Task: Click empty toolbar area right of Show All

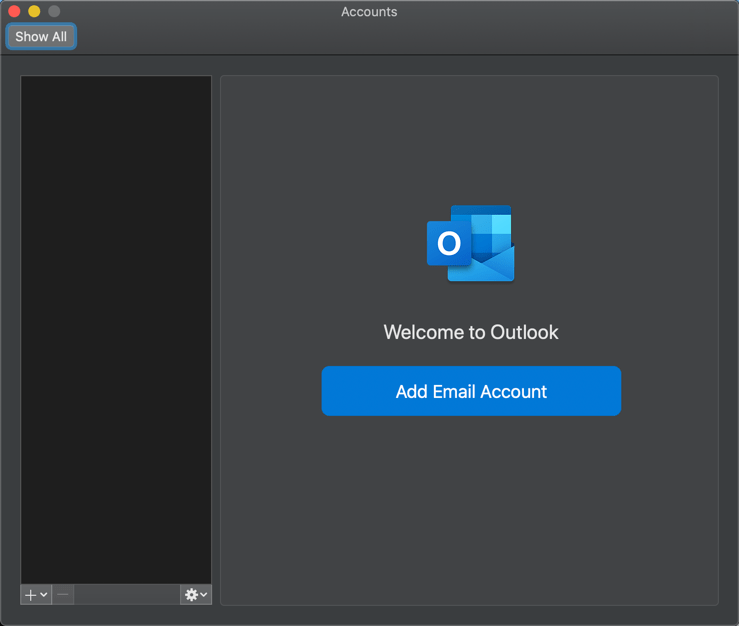Action: pyautogui.click(x=400, y=37)
